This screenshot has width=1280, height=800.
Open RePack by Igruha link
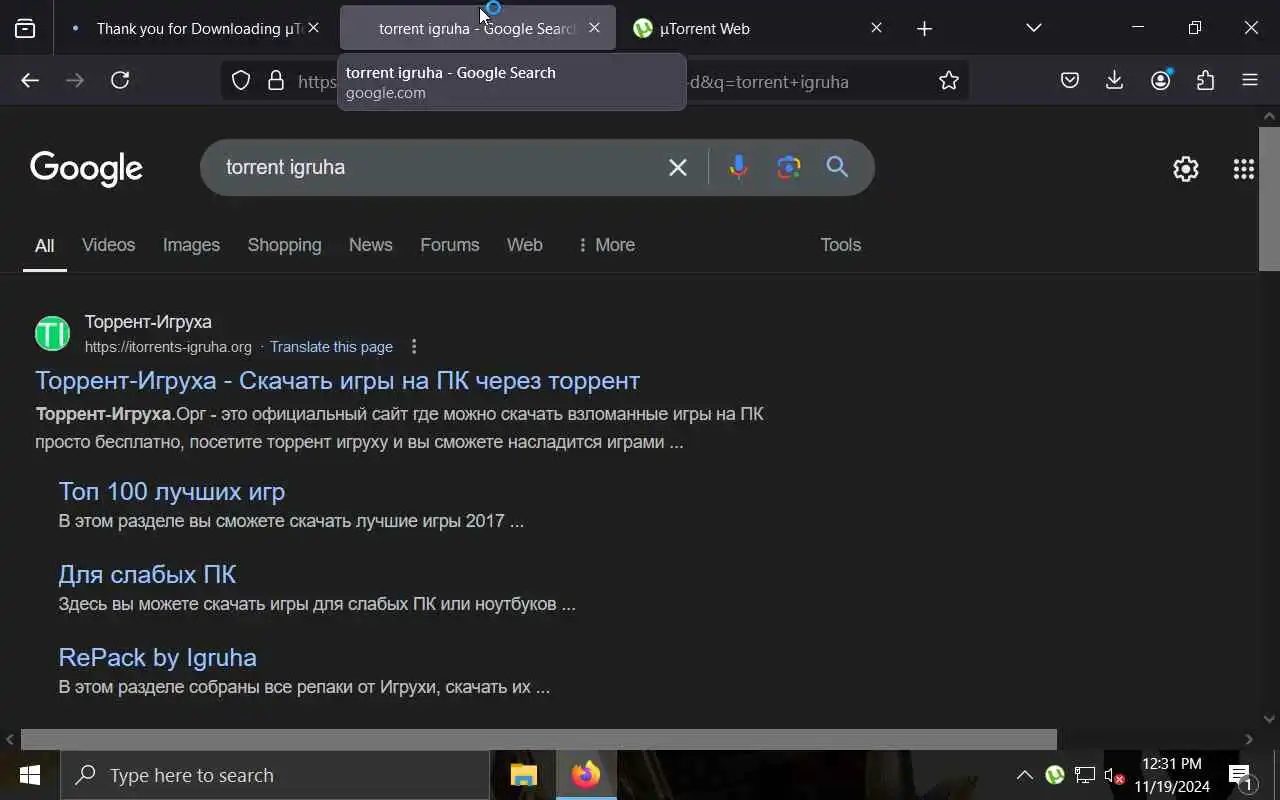click(x=158, y=658)
